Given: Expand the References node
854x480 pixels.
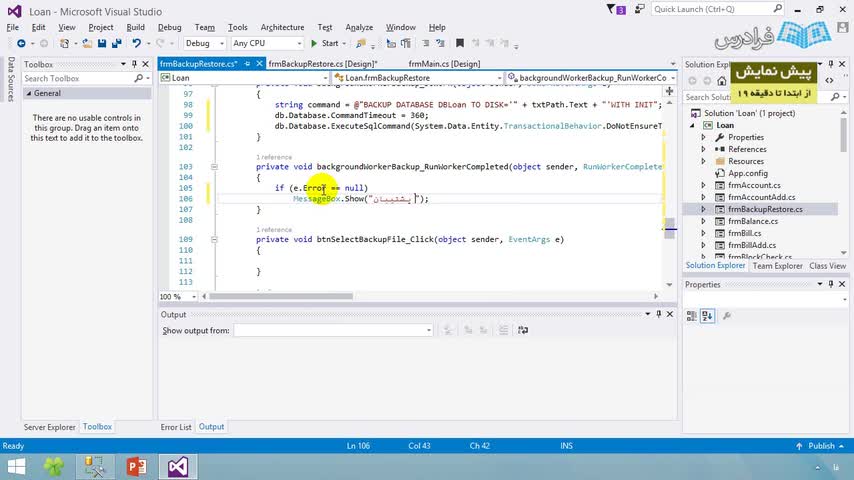Looking at the screenshot, I should (x=703, y=149).
